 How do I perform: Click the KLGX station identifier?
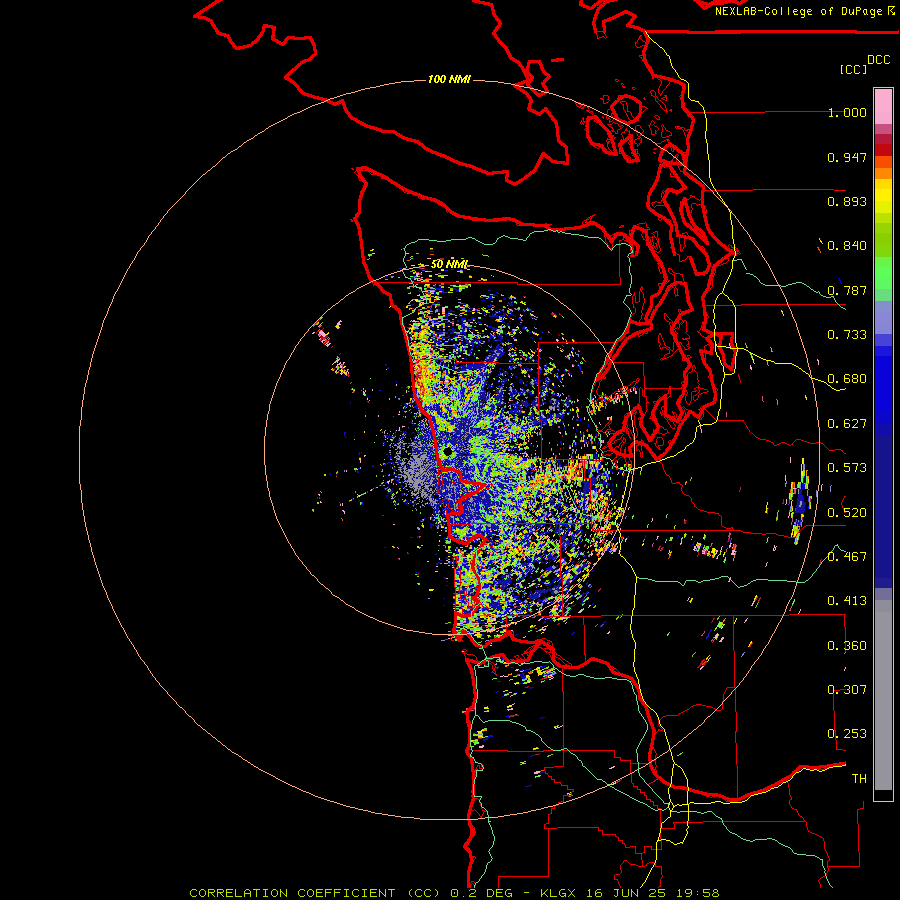pyautogui.click(x=559, y=893)
